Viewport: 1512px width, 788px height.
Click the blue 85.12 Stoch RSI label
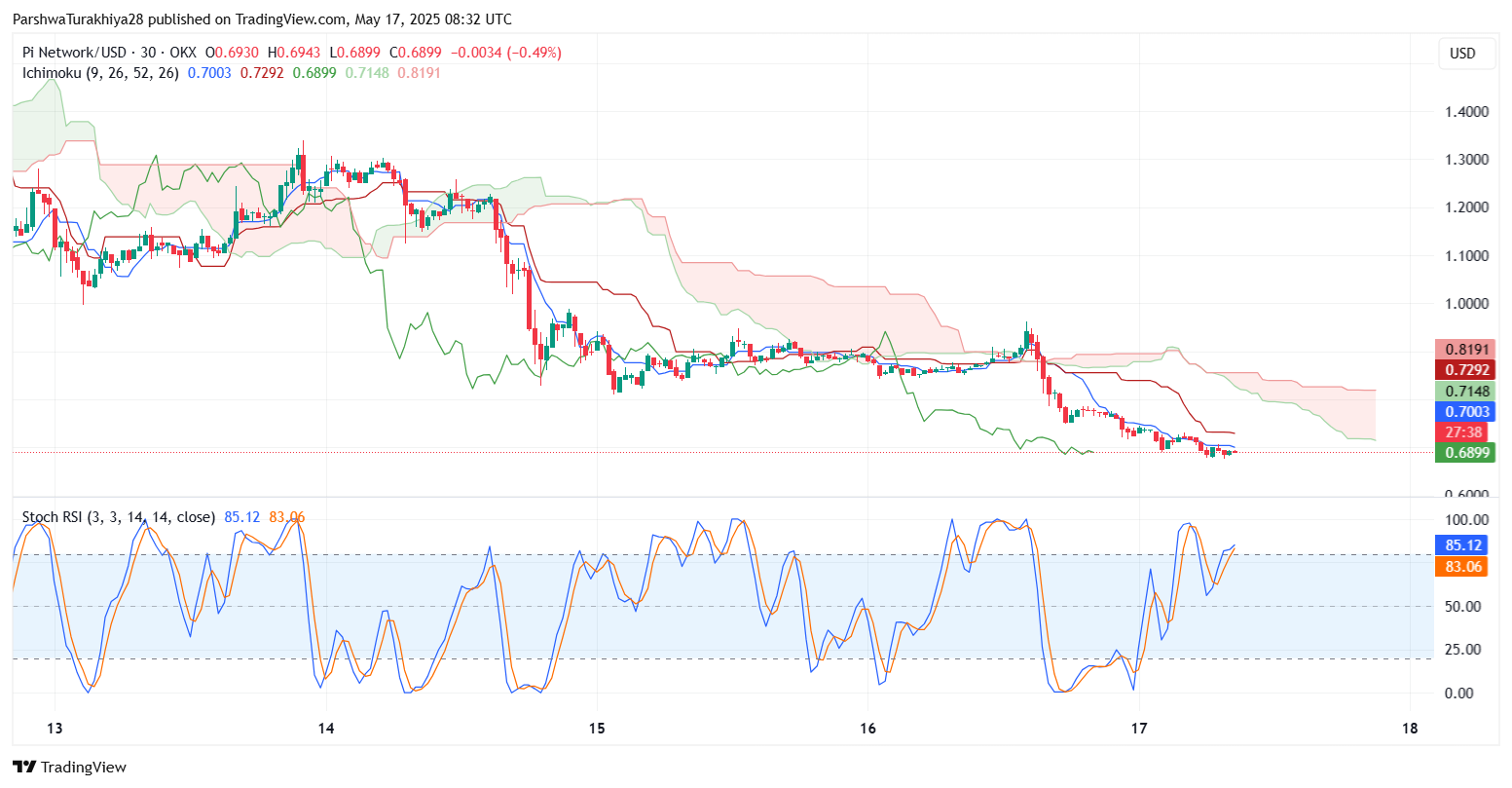(1462, 545)
